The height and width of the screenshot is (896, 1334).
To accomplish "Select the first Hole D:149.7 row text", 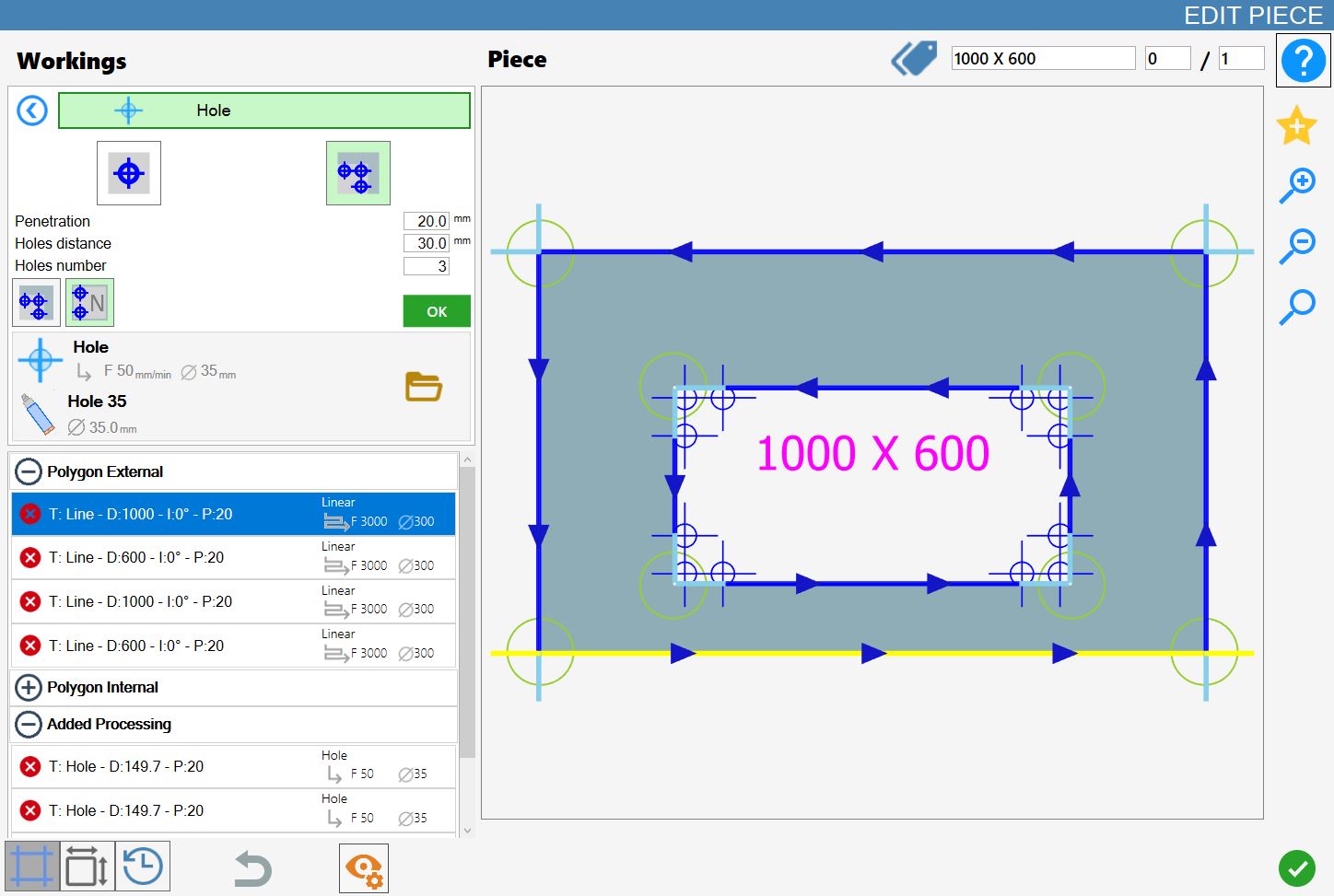I will point(126,766).
